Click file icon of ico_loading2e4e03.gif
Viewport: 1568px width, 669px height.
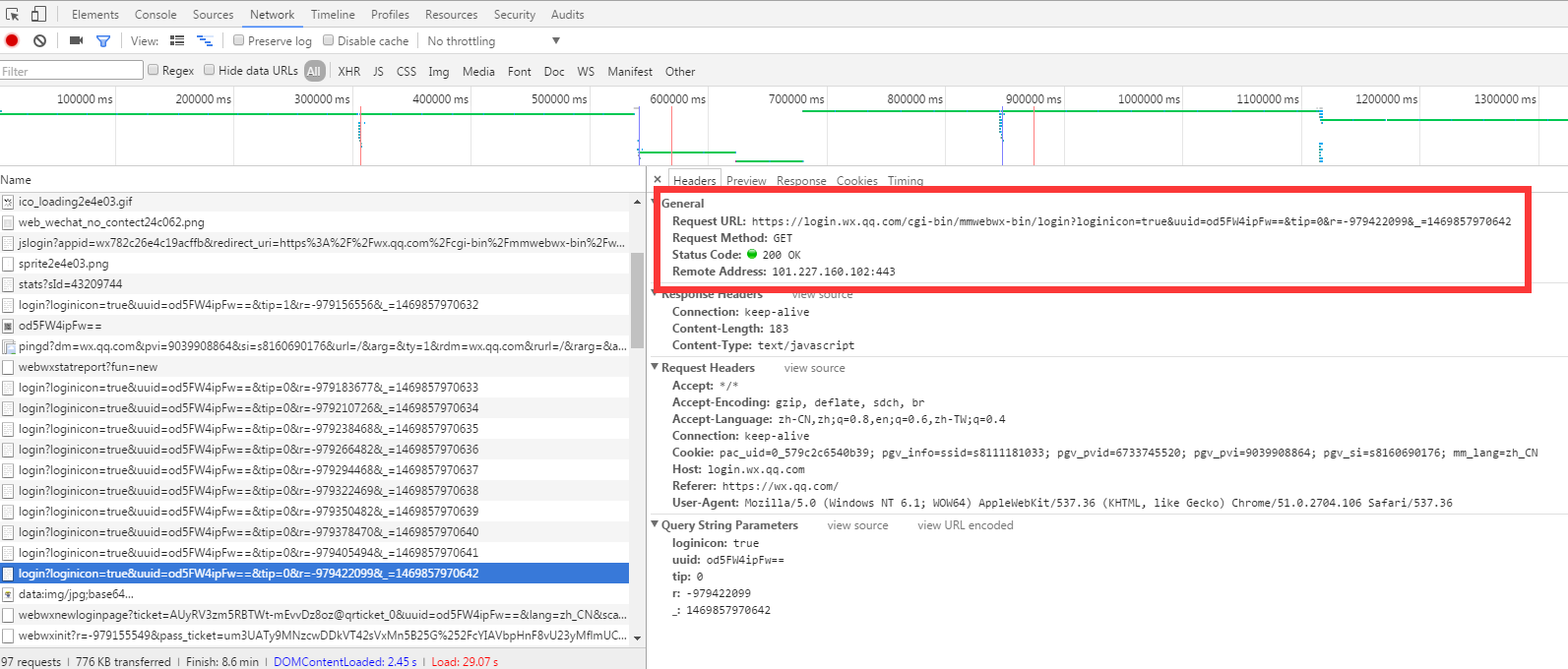(x=8, y=202)
